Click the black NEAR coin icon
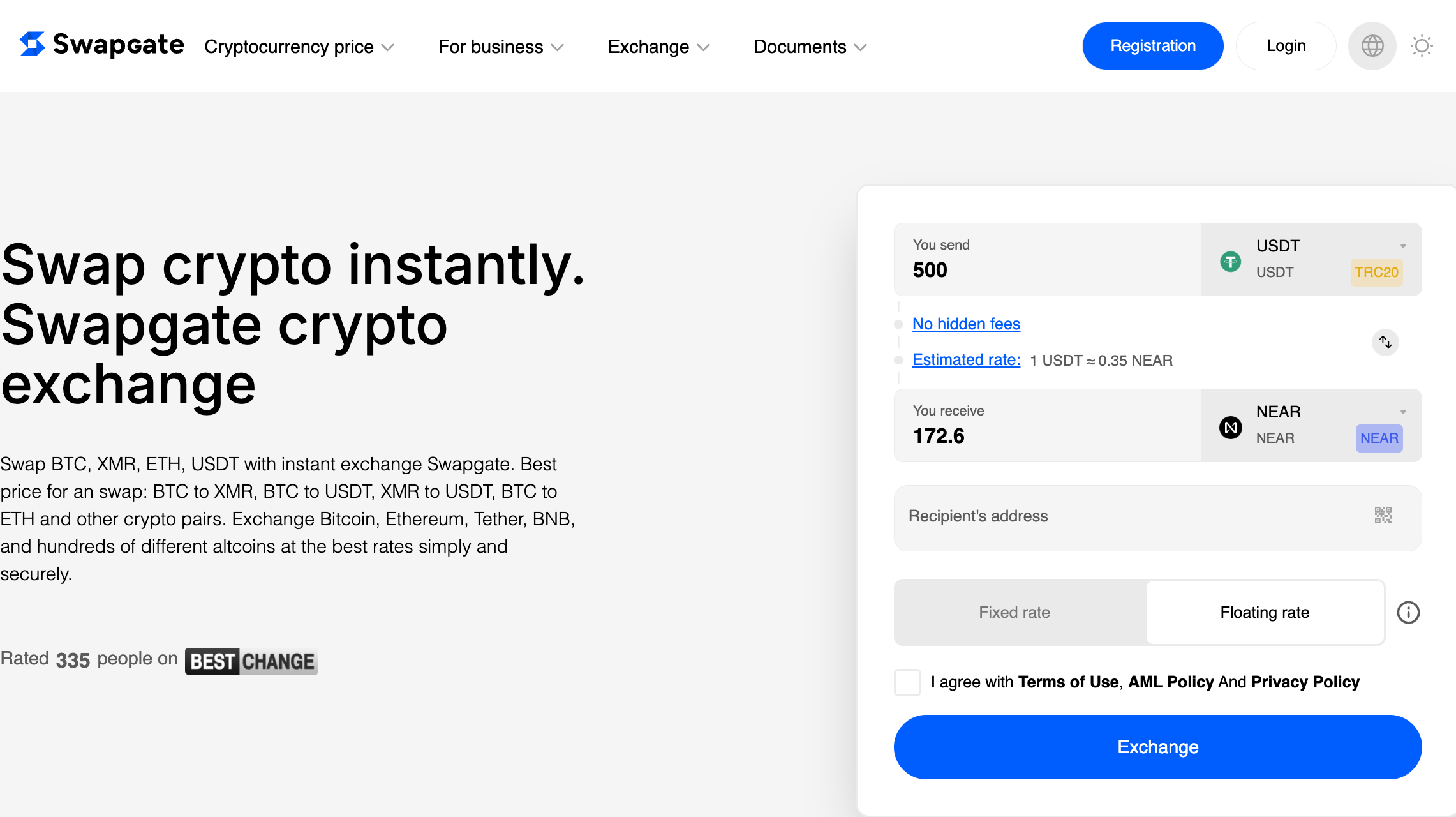This screenshot has height=817, width=1456. point(1230,427)
